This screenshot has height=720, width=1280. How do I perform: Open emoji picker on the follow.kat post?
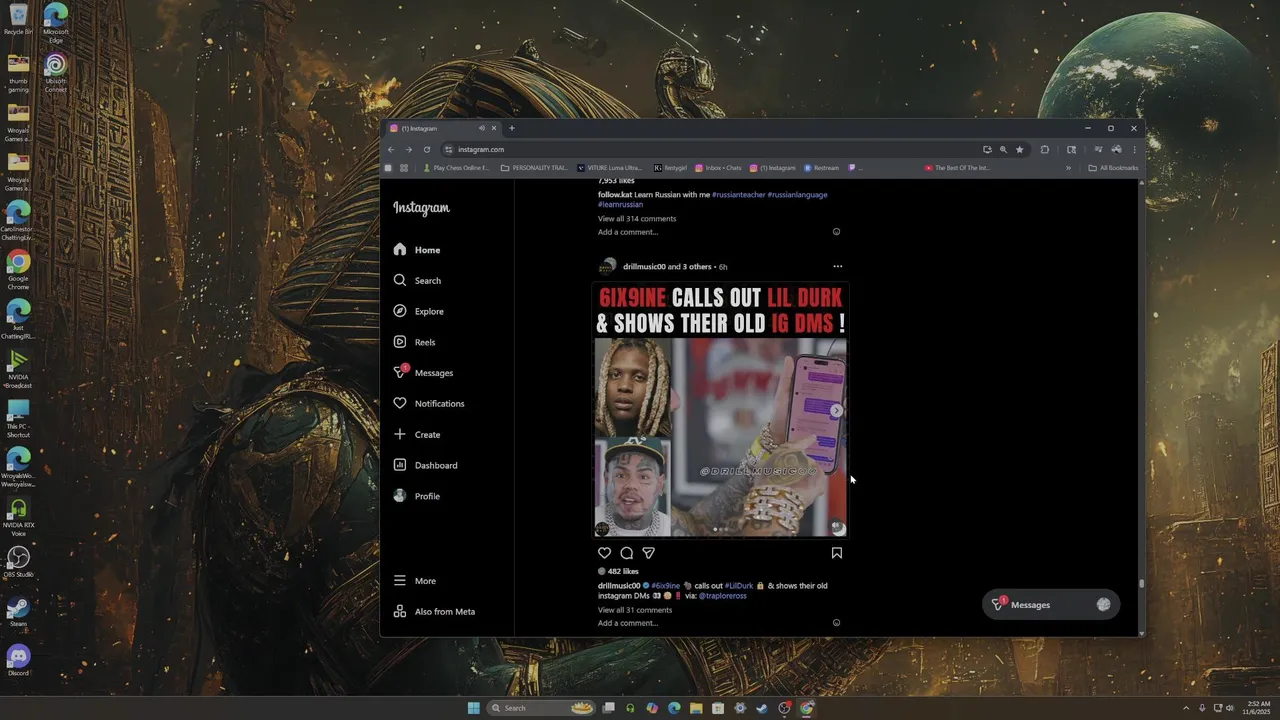tap(837, 232)
